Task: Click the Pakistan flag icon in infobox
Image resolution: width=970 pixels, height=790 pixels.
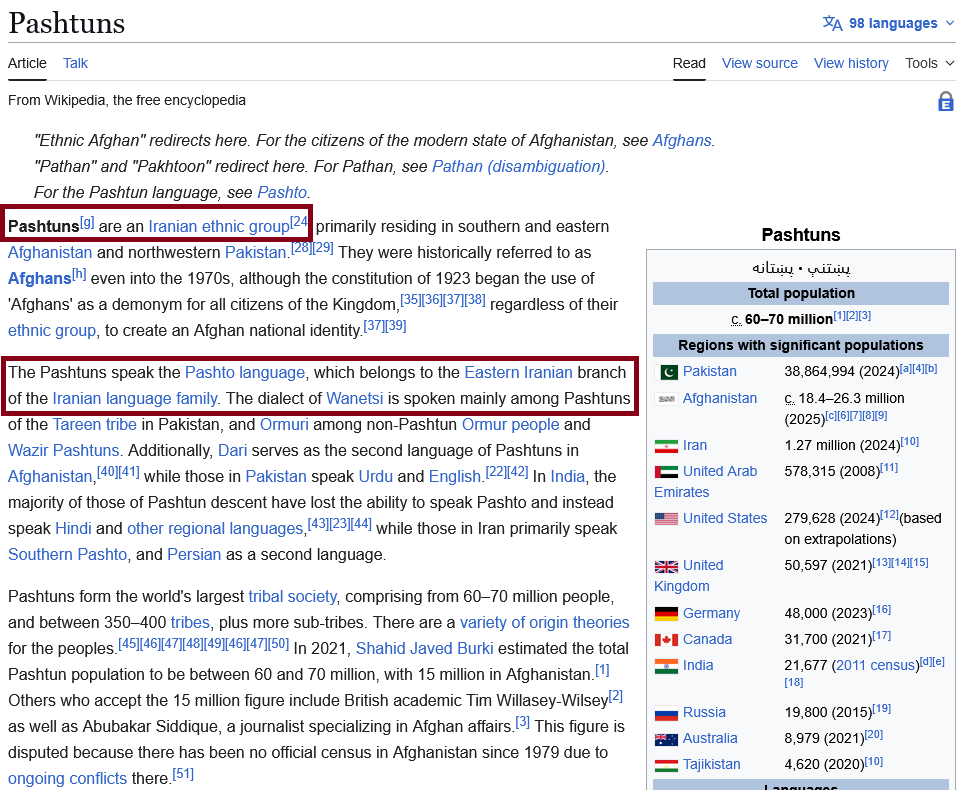Action: (x=667, y=372)
